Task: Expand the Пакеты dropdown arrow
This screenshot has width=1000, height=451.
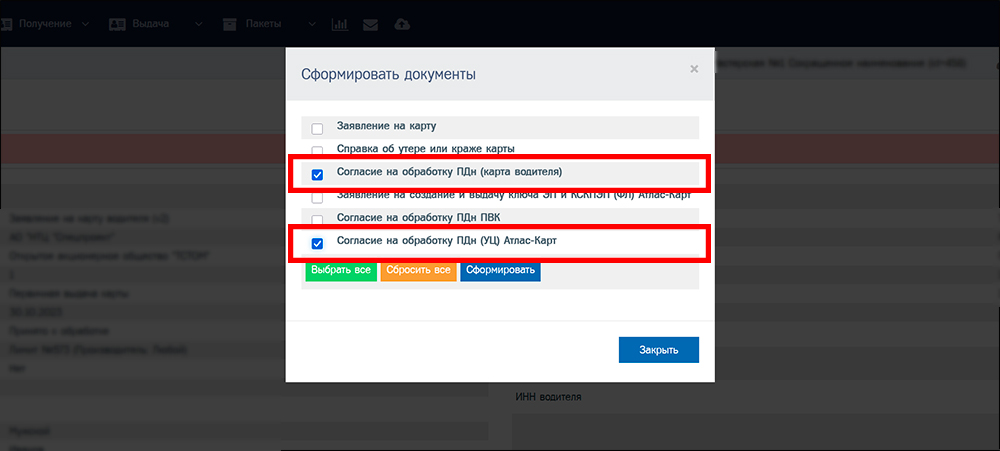Action: (312, 23)
